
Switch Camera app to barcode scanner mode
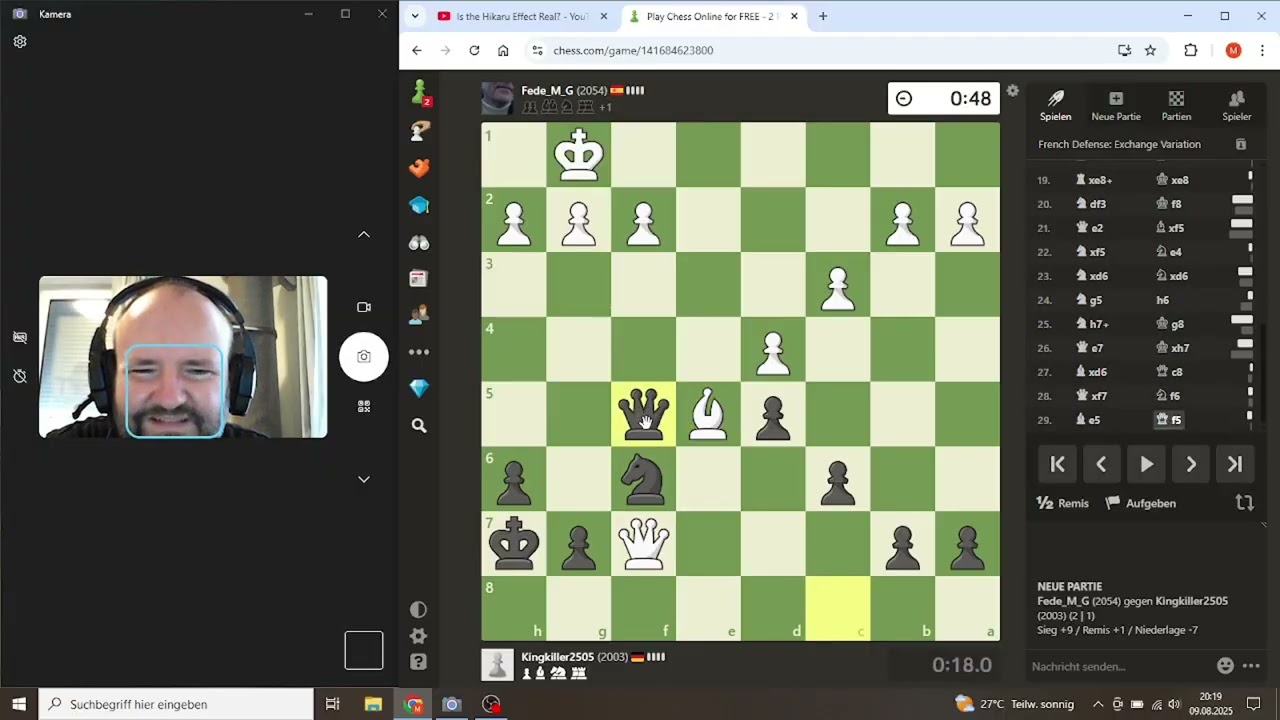coord(364,406)
